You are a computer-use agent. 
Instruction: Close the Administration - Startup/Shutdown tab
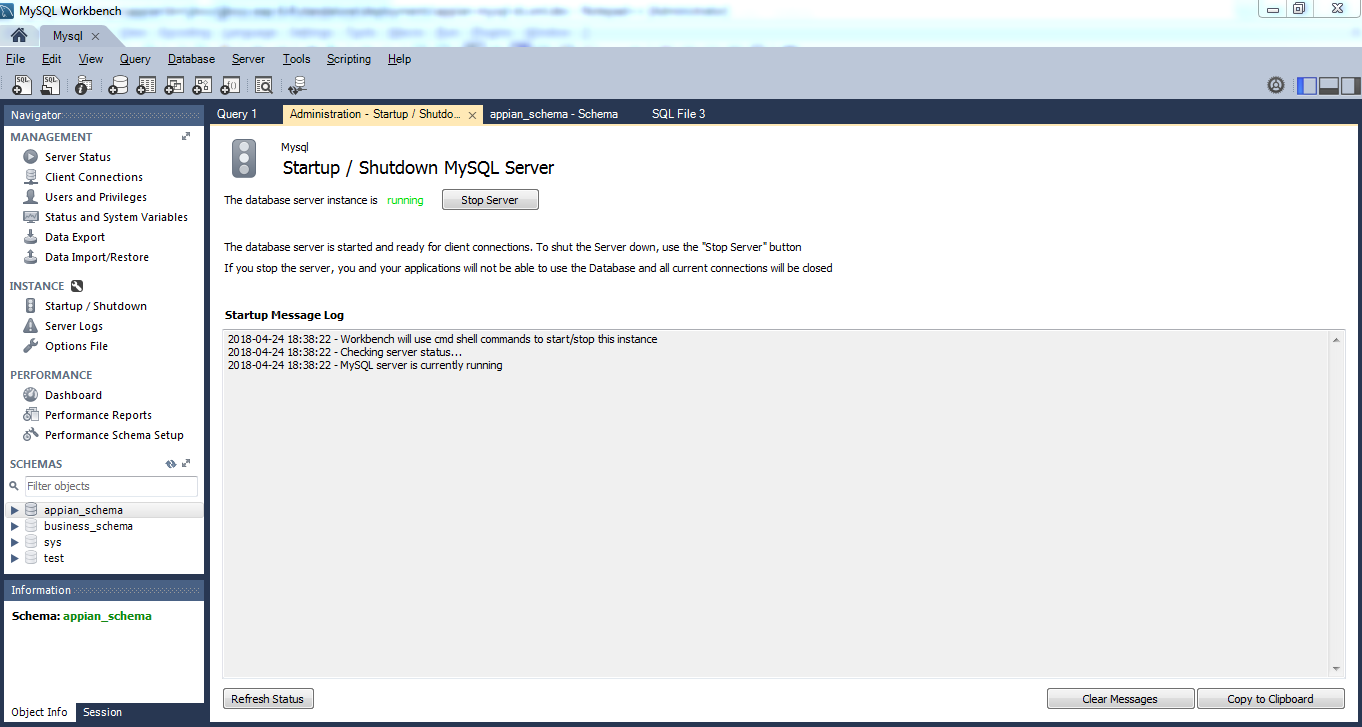[472, 115]
